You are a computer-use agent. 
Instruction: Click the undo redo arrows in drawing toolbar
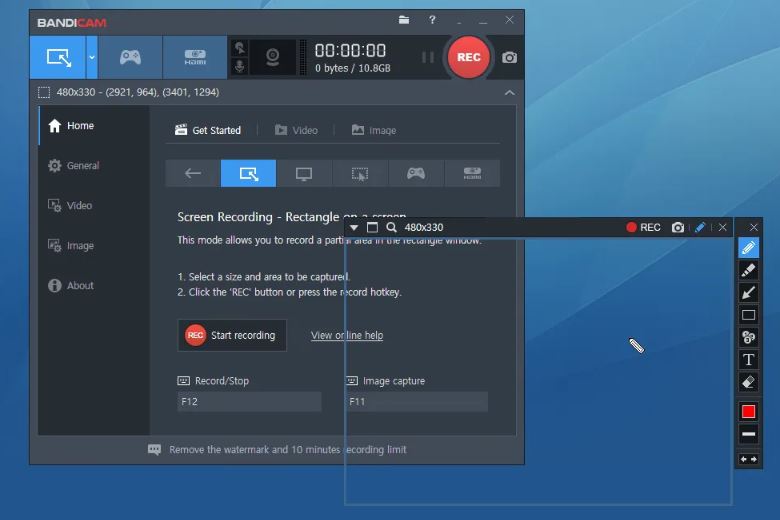(749, 459)
